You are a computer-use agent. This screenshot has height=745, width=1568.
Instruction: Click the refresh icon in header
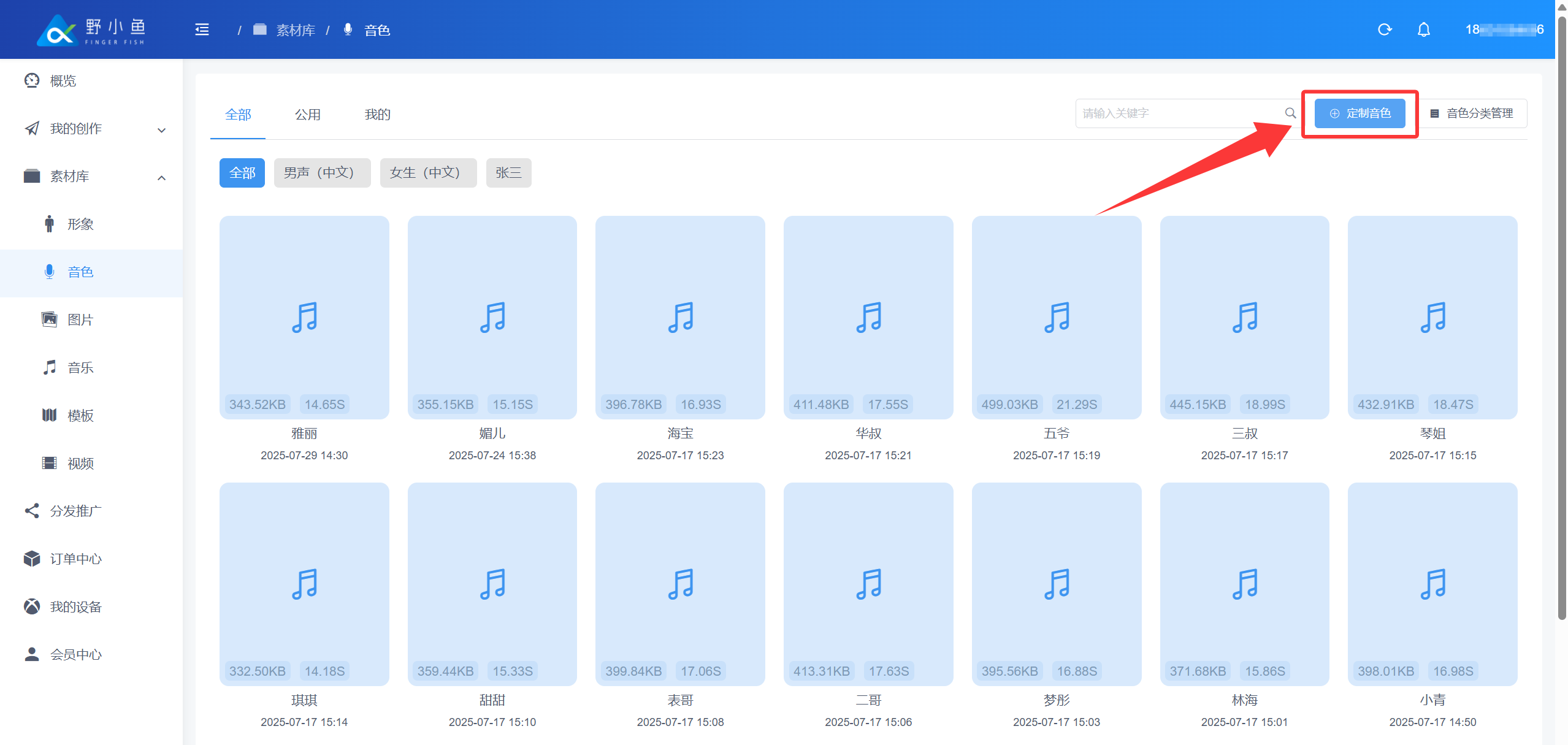1384,29
